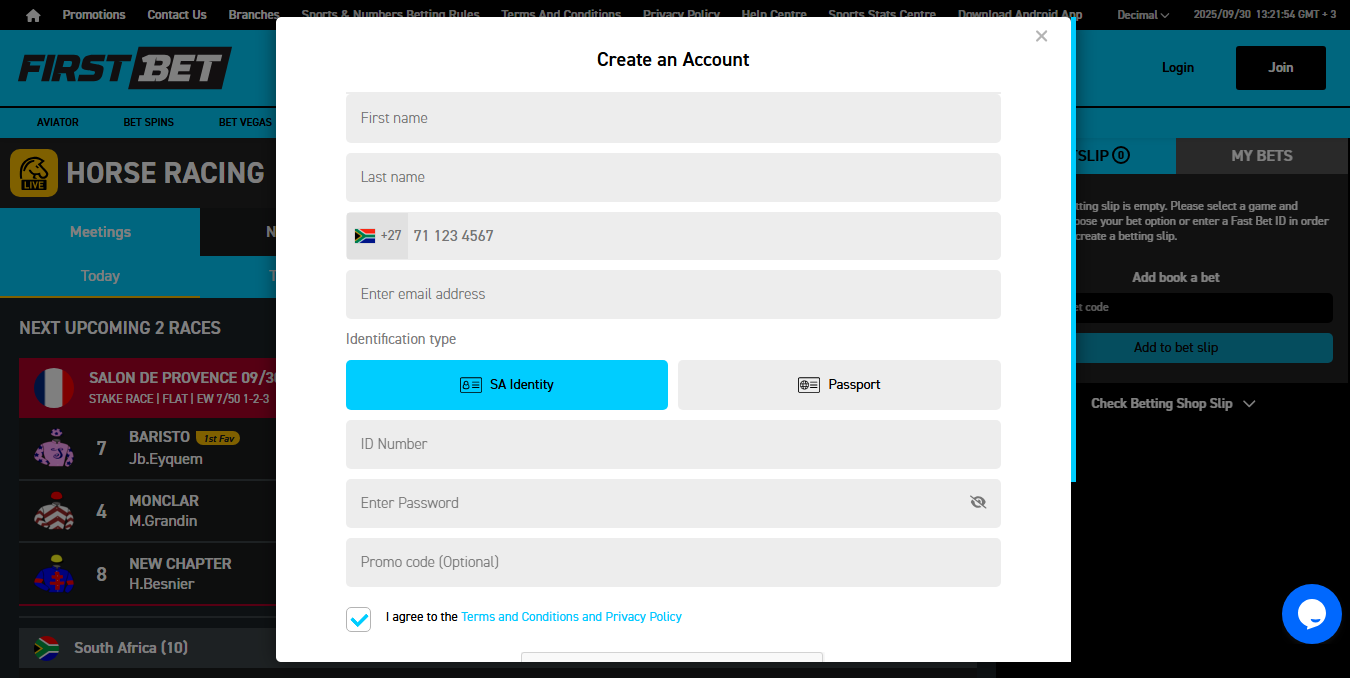Click the passport icon on Passport option
This screenshot has width=1350, height=678.
tap(808, 384)
